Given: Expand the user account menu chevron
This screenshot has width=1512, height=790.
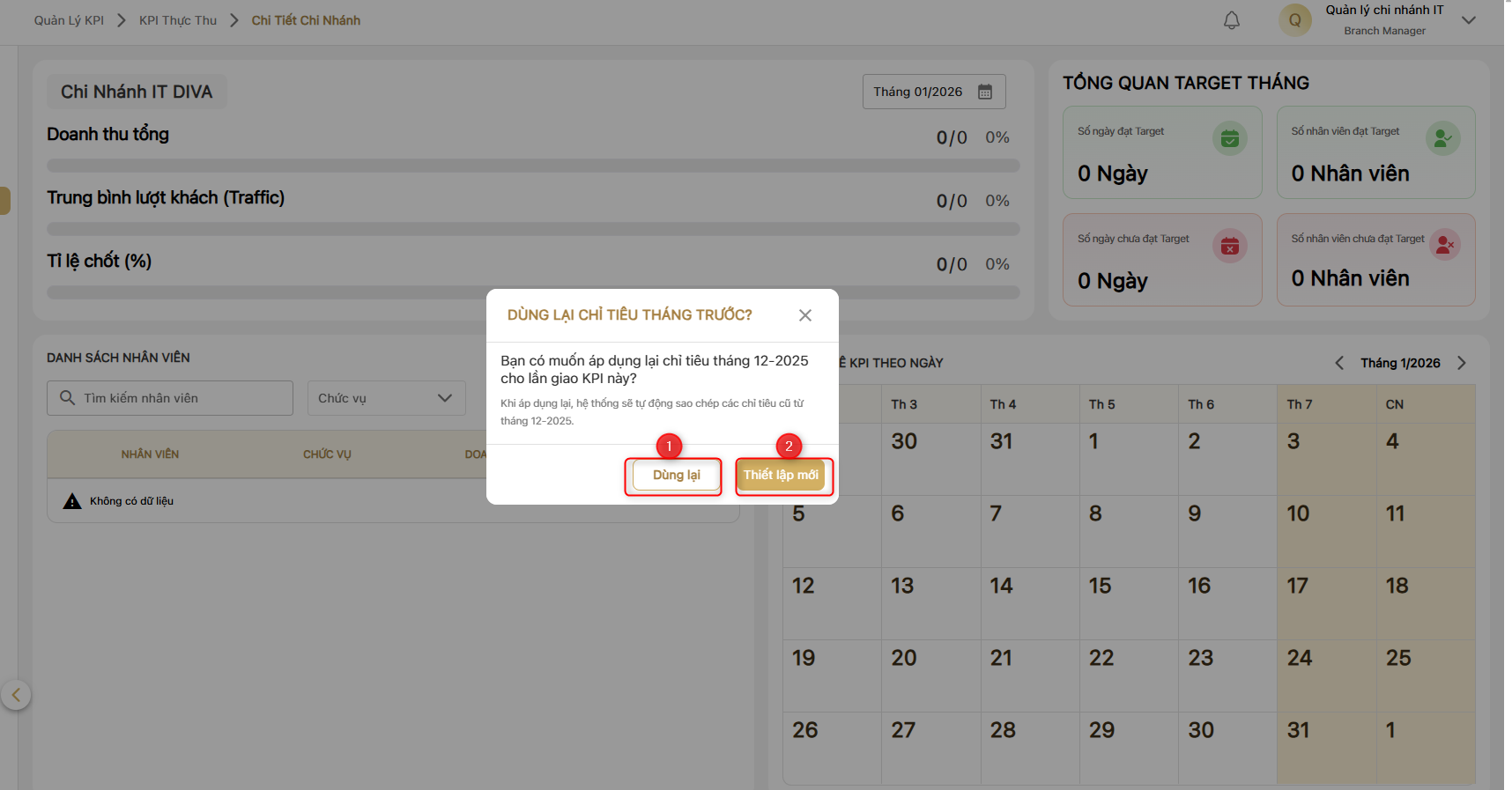Looking at the screenshot, I should click(1468, 20).
